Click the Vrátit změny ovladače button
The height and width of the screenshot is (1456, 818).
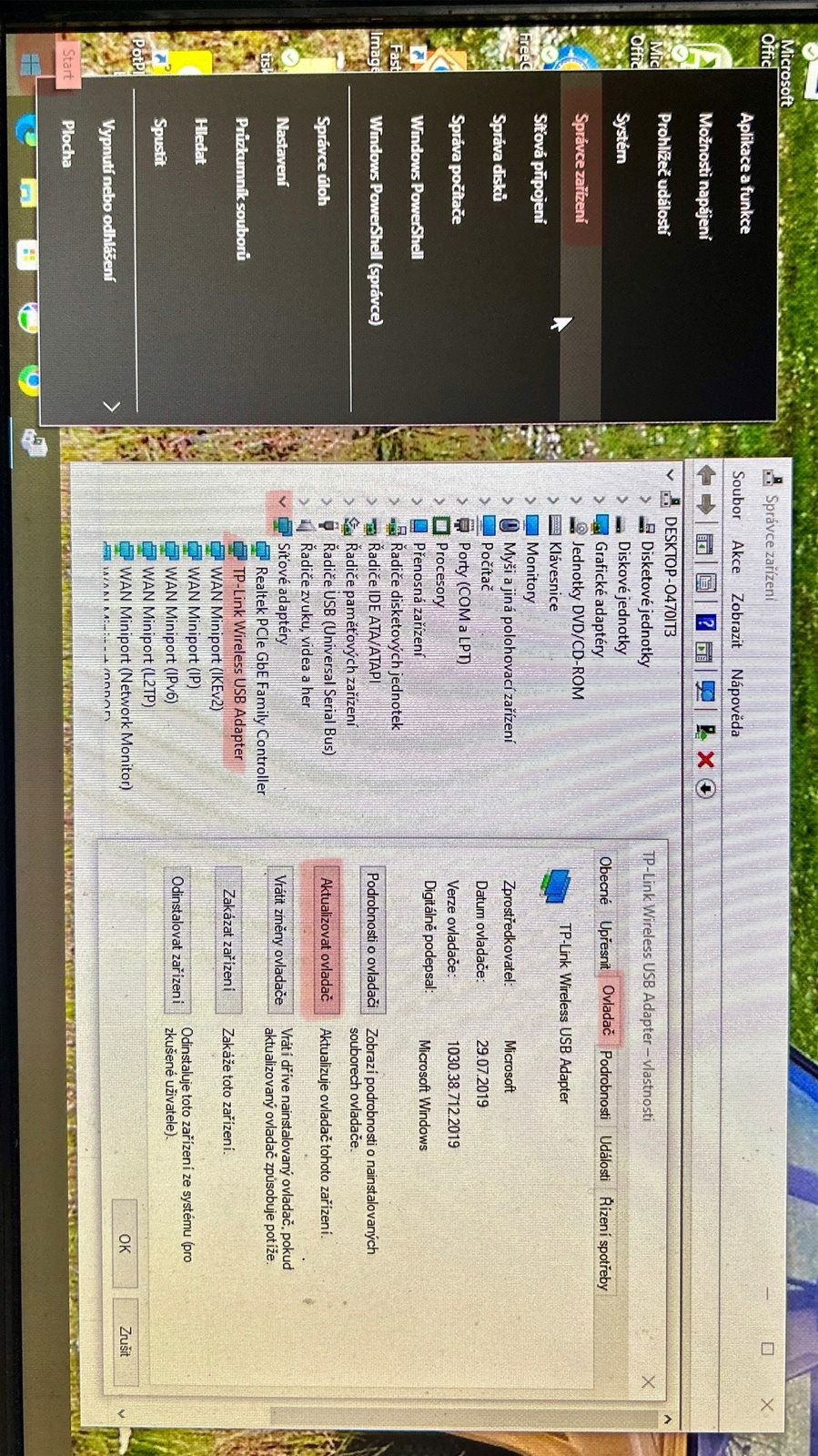click(x=280, y=940)
